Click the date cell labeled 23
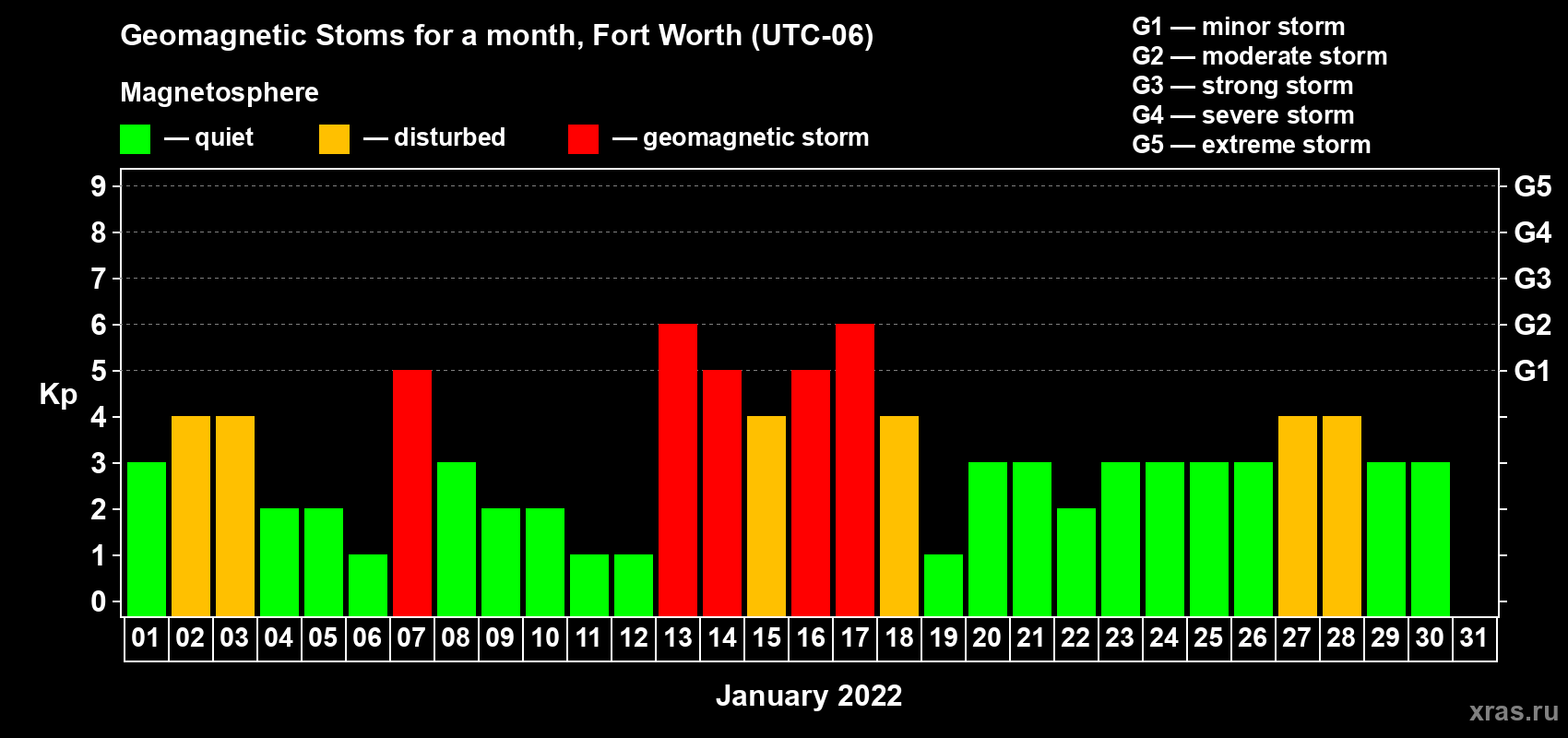Screen dimensions: 1568x738 1121,638
